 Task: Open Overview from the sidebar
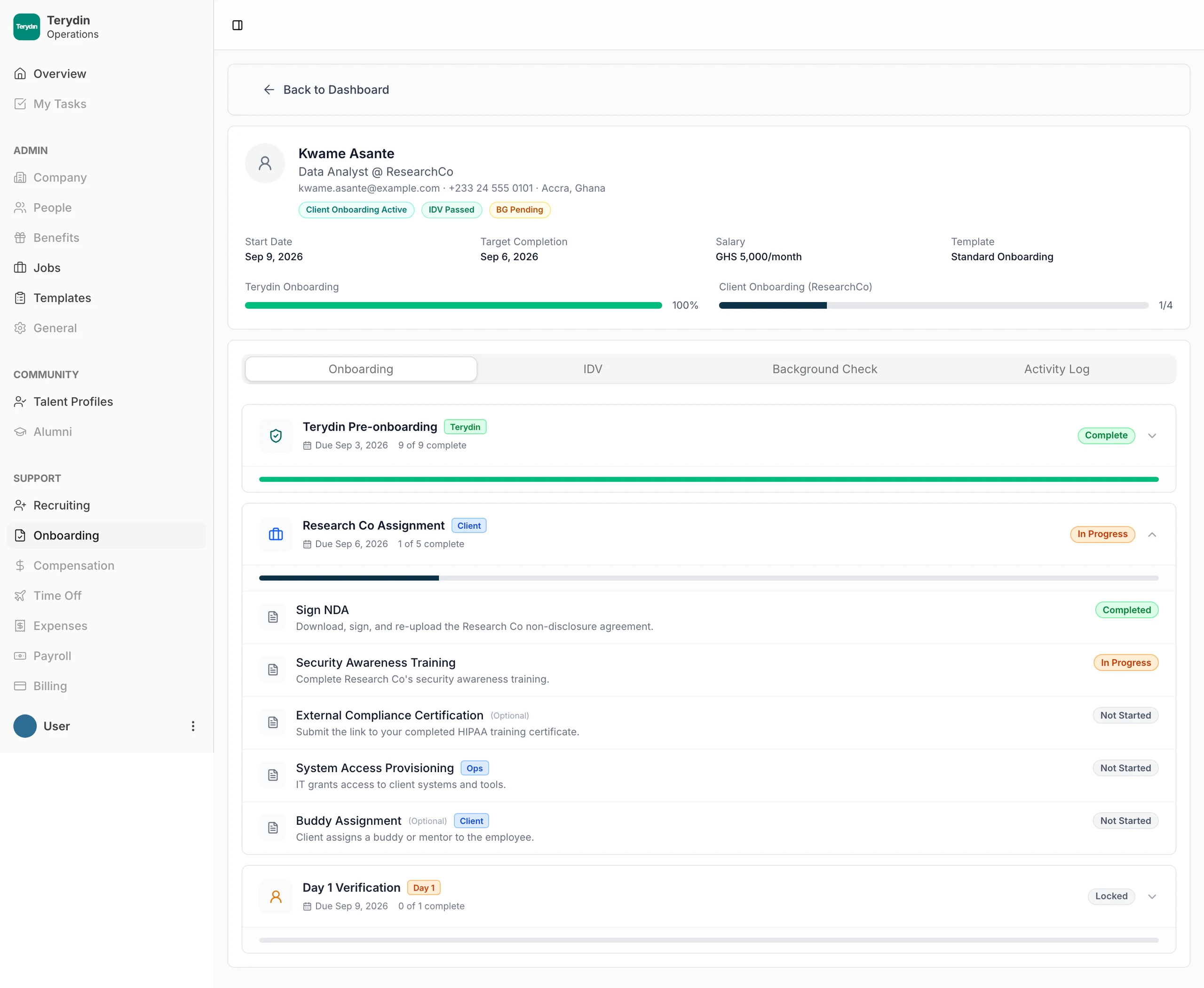click(106, 73)
